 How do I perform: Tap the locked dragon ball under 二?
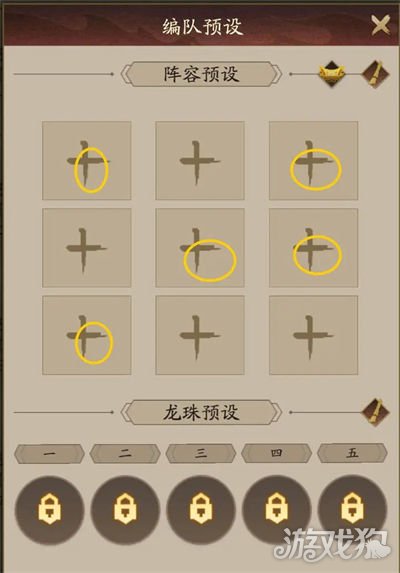(125, 509)
